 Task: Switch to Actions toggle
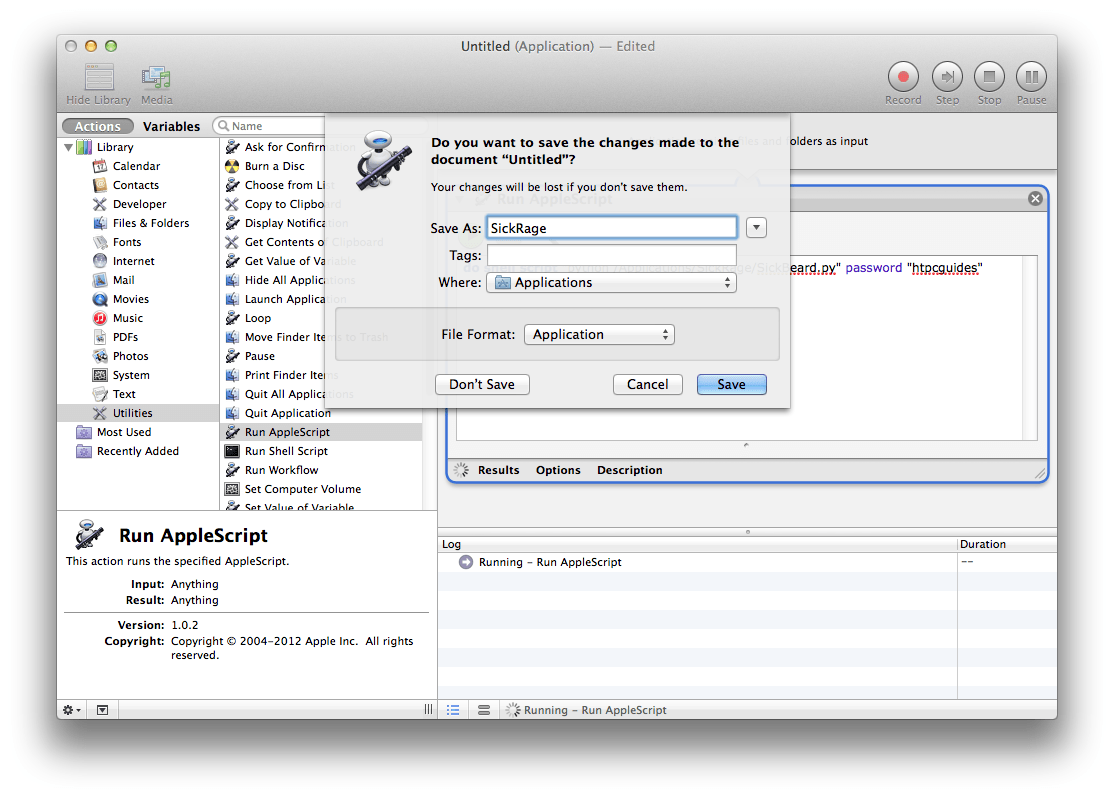tap(98, 126)
